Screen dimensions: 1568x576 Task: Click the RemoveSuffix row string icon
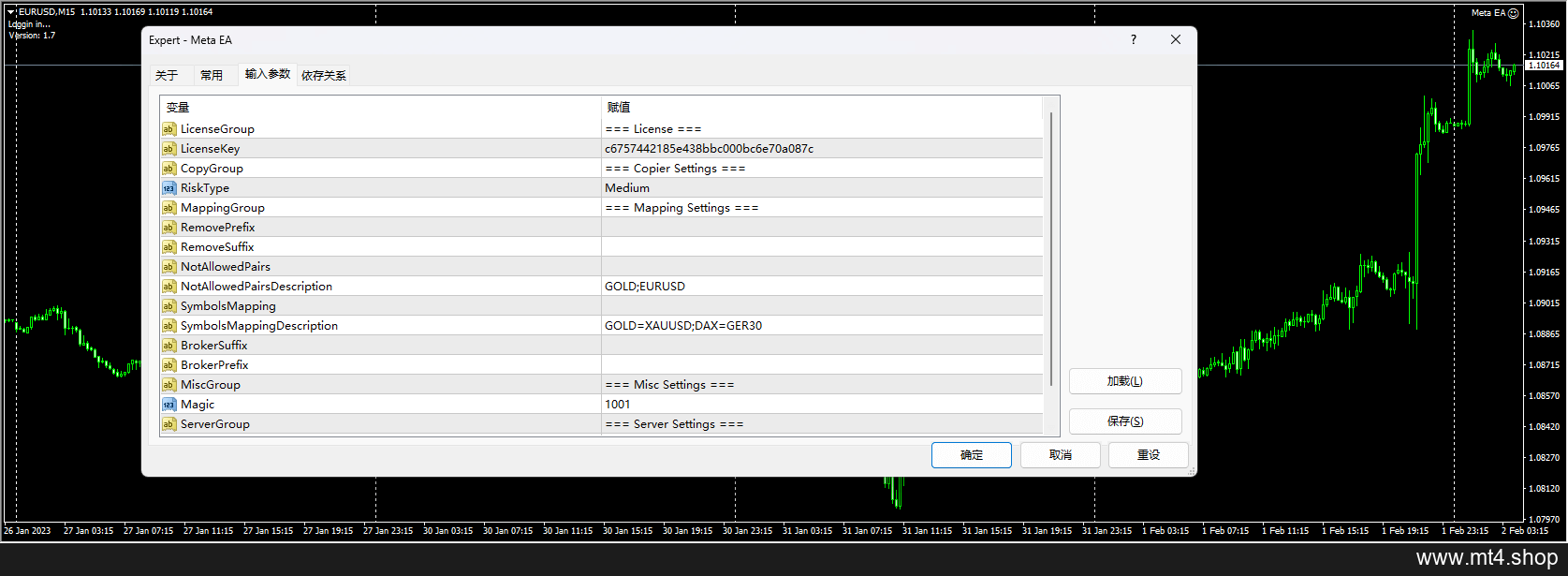169,247
